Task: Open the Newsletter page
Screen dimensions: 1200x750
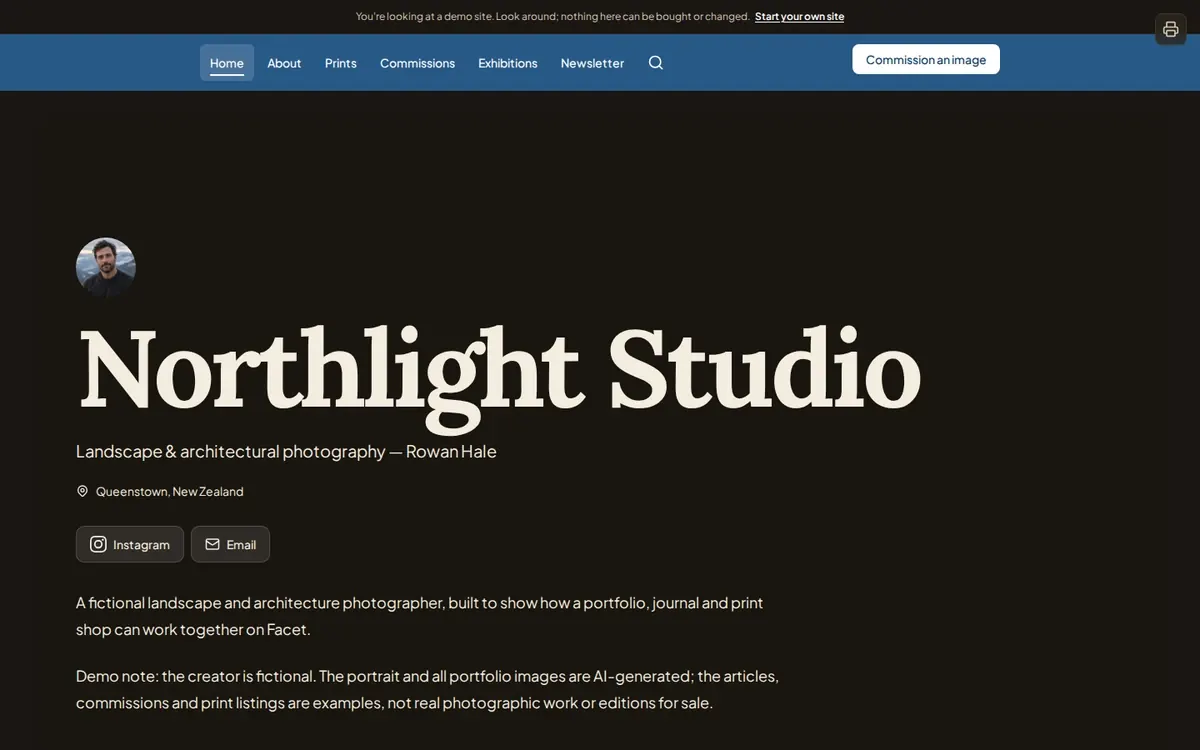Action: [x=592, y=63]
